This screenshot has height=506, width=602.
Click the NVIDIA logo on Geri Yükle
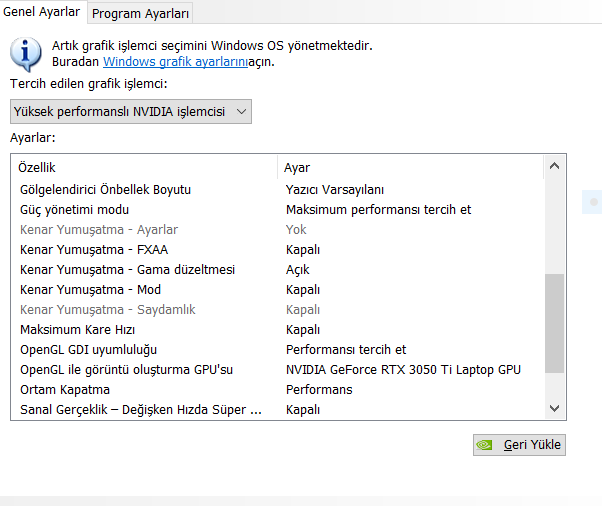click(487, 445)
